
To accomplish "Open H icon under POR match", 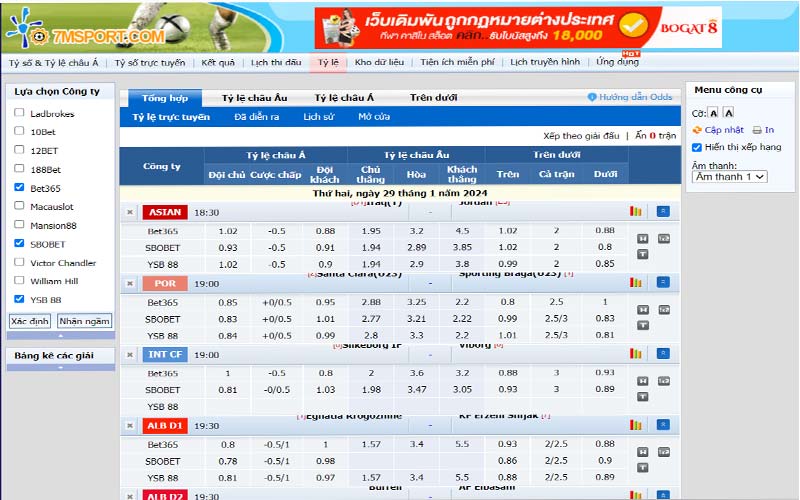I will (642, 310).
